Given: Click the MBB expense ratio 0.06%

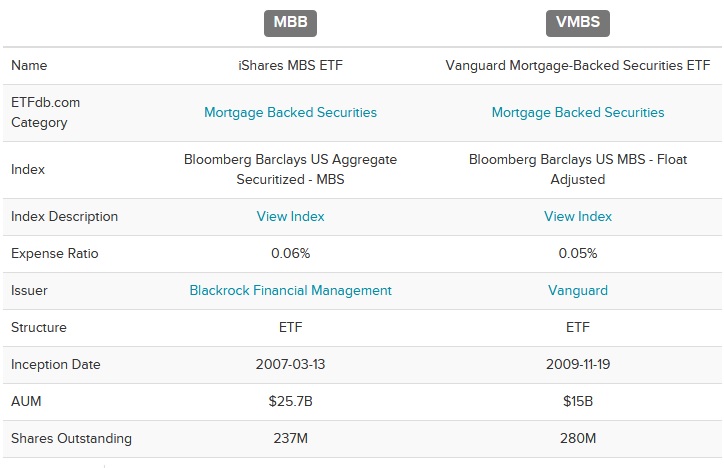Looking at the screenshot, I should [x=290, y=253].
